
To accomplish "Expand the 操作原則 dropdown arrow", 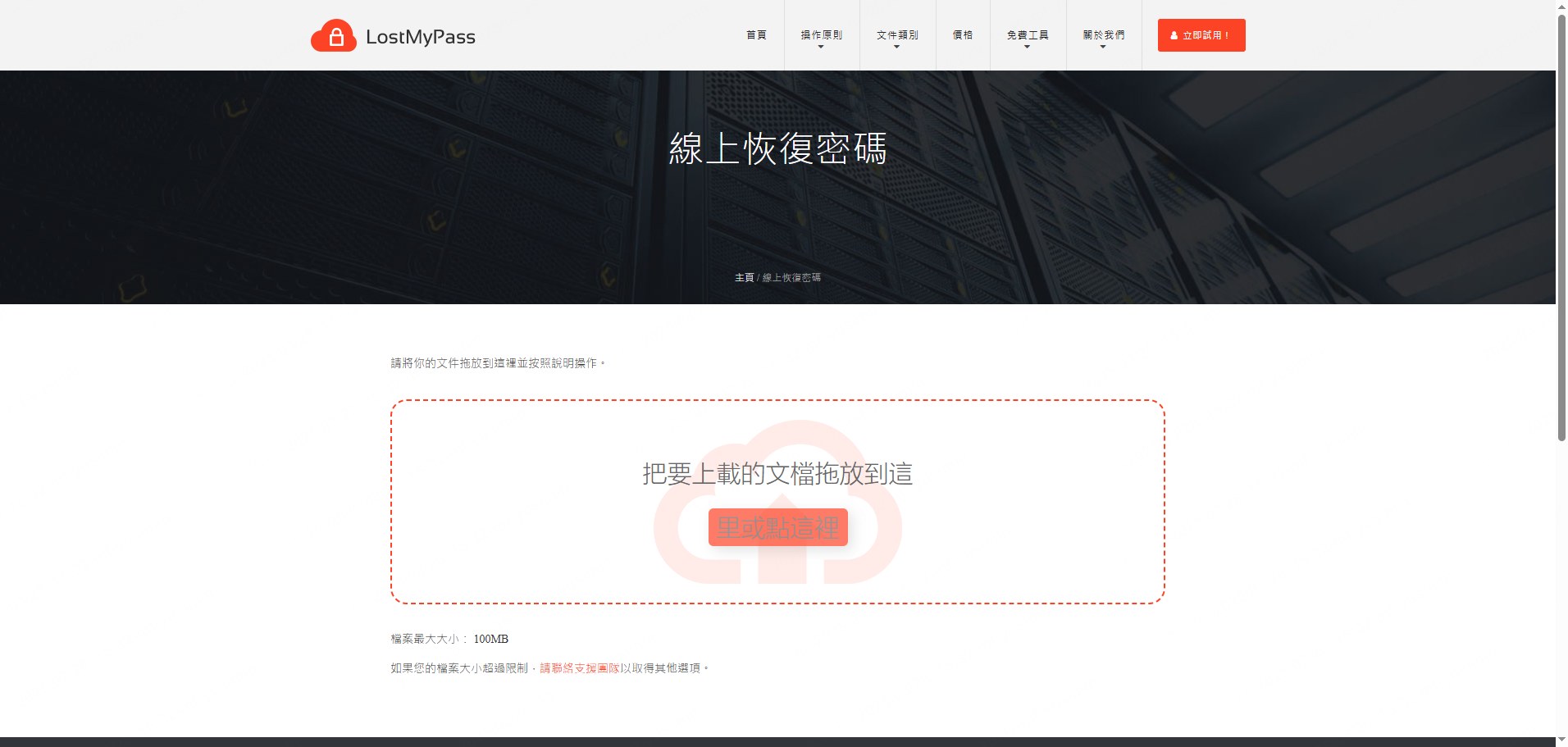I will pyautogui.click(x=821, y=48).
